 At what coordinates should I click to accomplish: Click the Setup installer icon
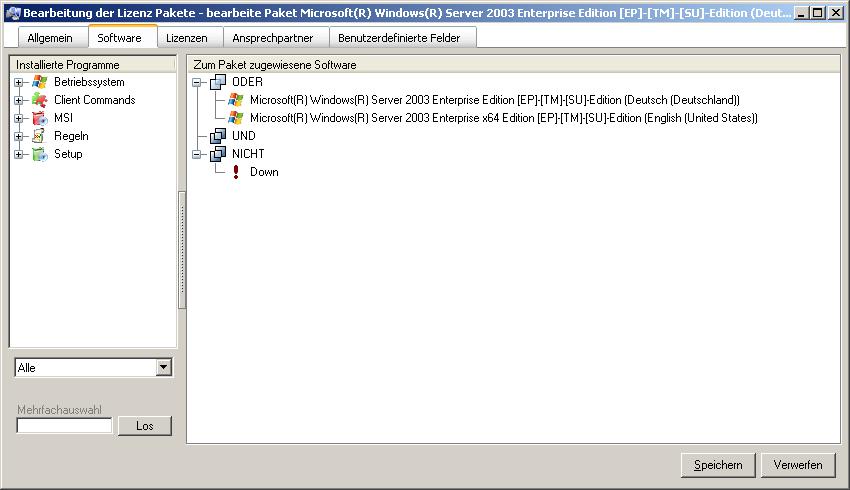pyautogui.click(x=40, y=154)
